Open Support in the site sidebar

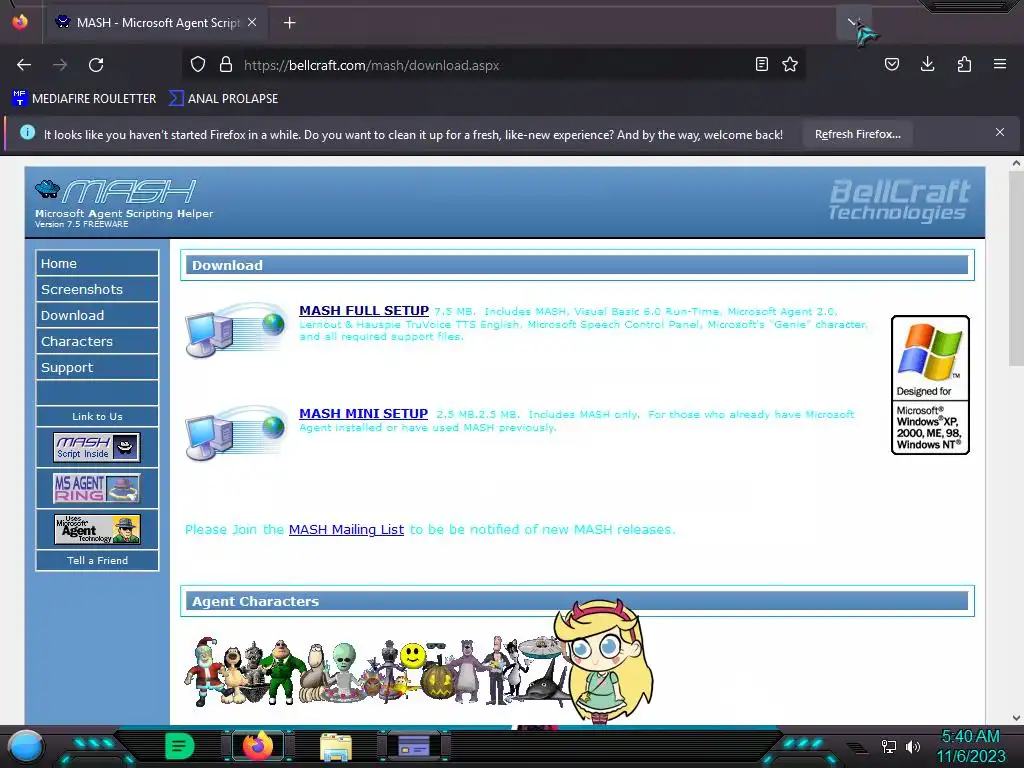pos(97,368)
